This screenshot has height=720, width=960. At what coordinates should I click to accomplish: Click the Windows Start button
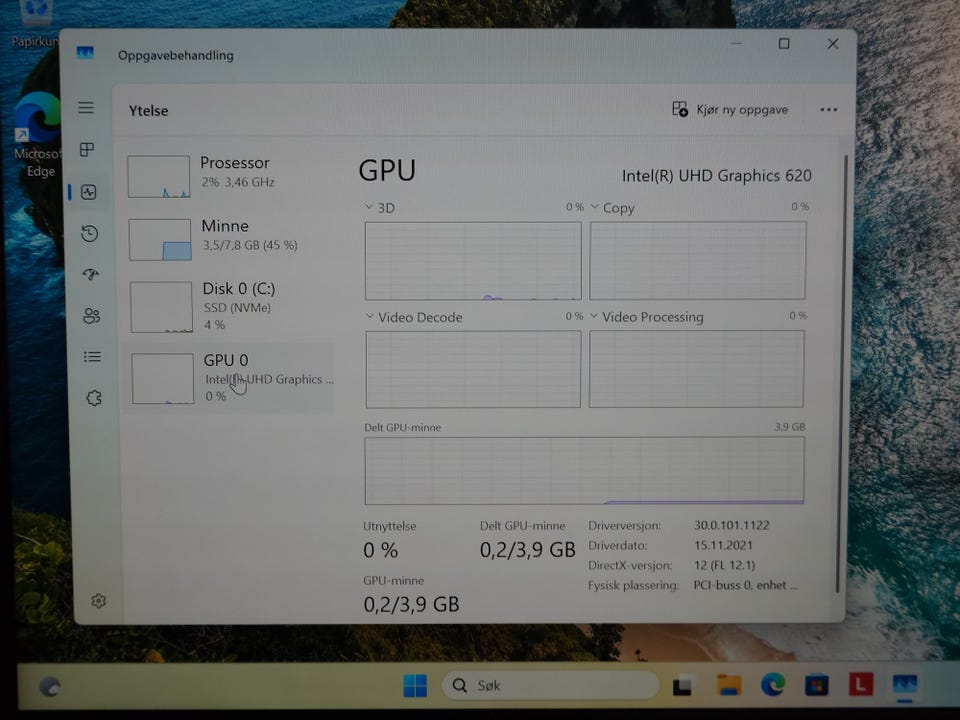pos(415,685)
